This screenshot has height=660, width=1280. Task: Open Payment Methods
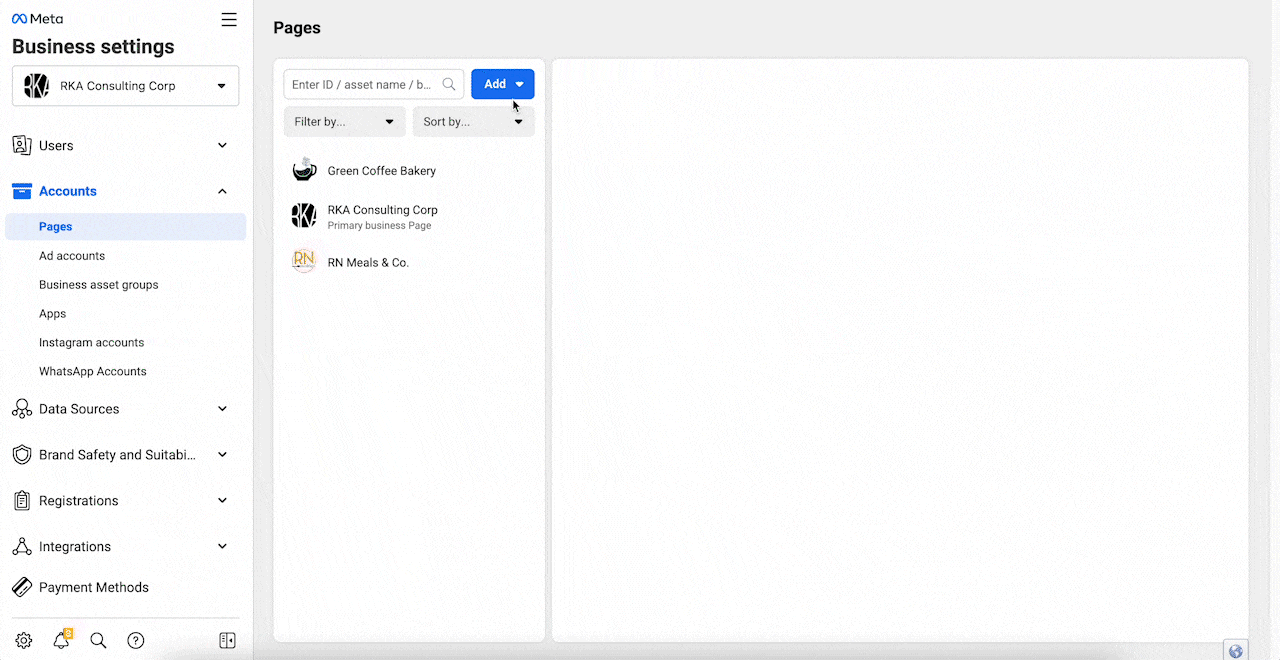click(94, 587)
